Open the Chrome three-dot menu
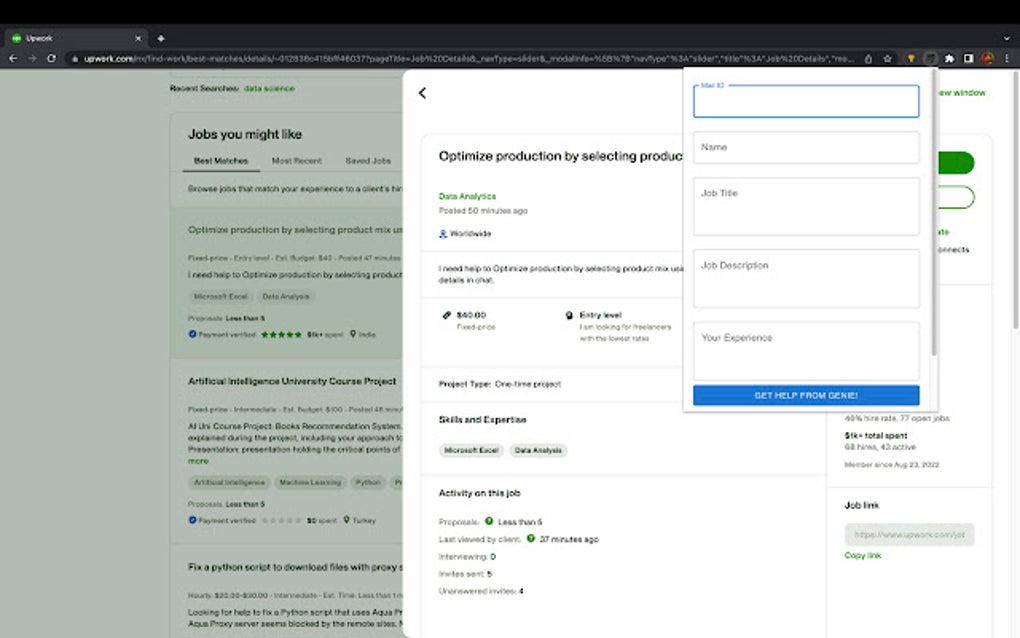This screenshot has width=1020, height=638. pyautogui.click(x=1006, y=59)
